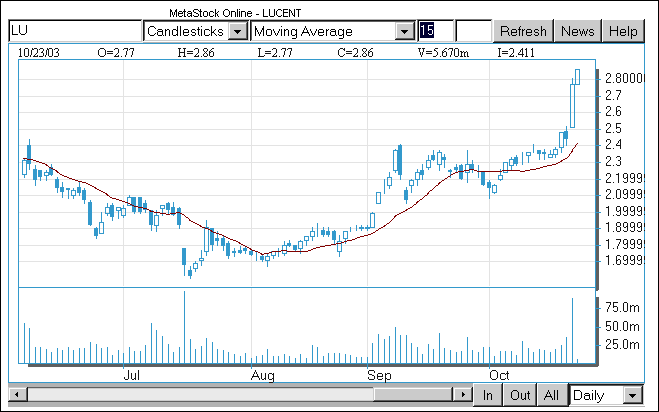Click the horizontal scrollbar thumb
The height and width of the screenshot is (412, 659).
[413, 395]
